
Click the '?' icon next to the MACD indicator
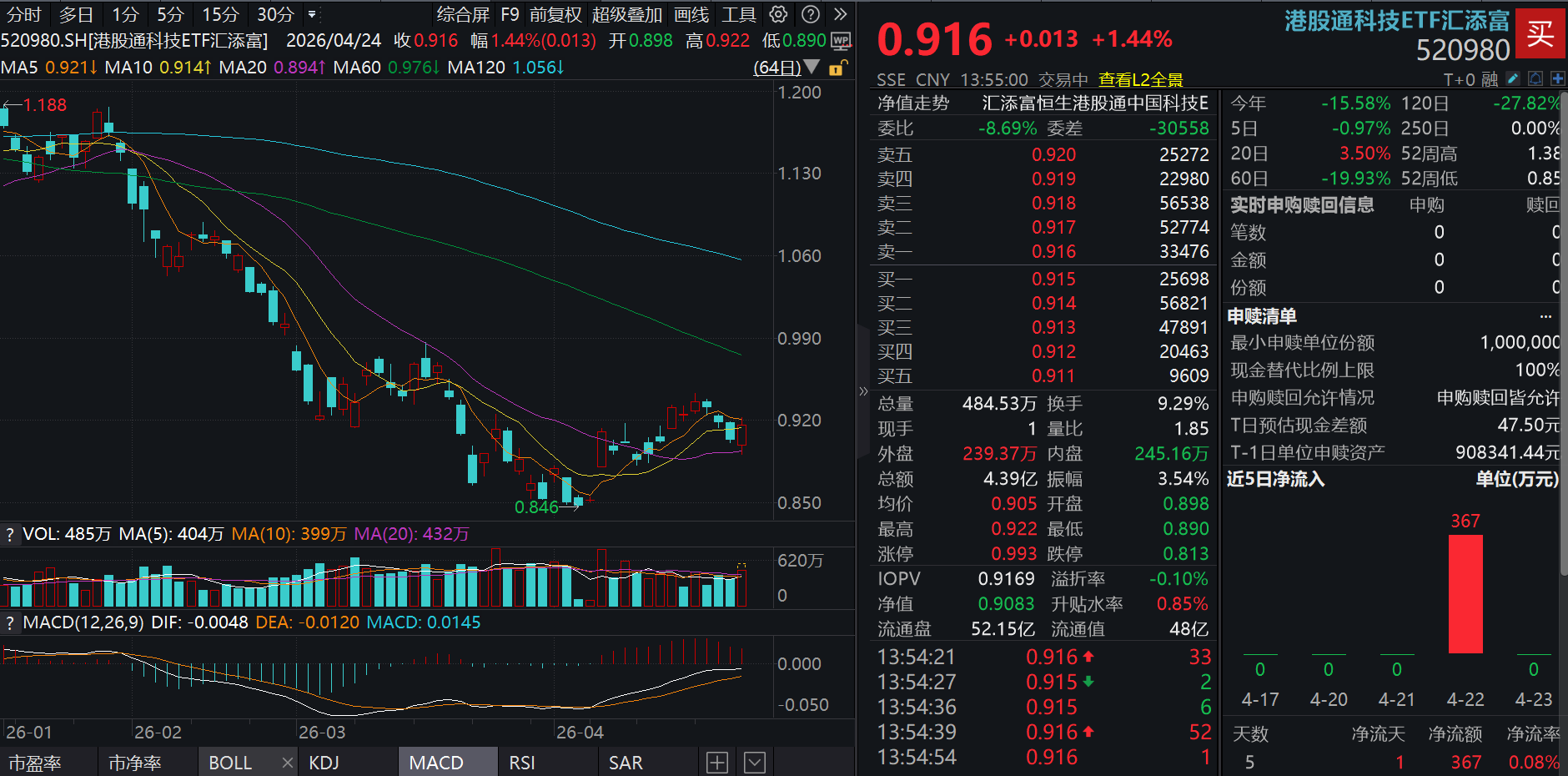pos(9,622)
